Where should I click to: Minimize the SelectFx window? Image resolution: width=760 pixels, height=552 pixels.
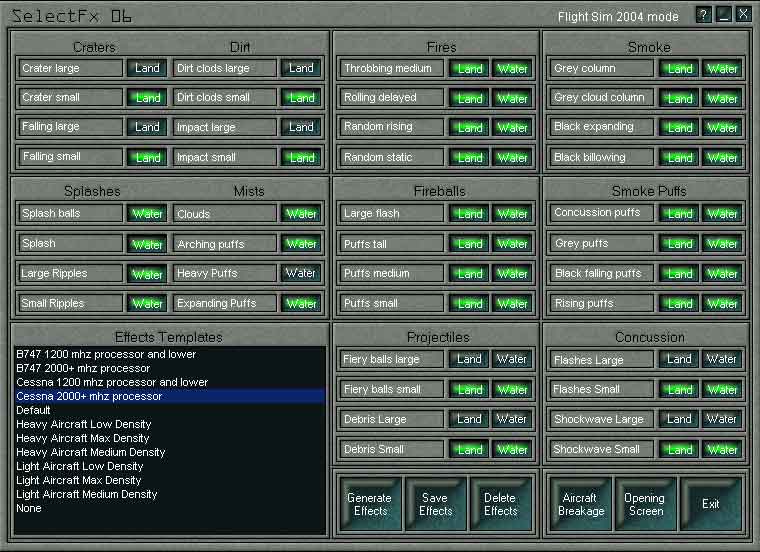point(724,15)
